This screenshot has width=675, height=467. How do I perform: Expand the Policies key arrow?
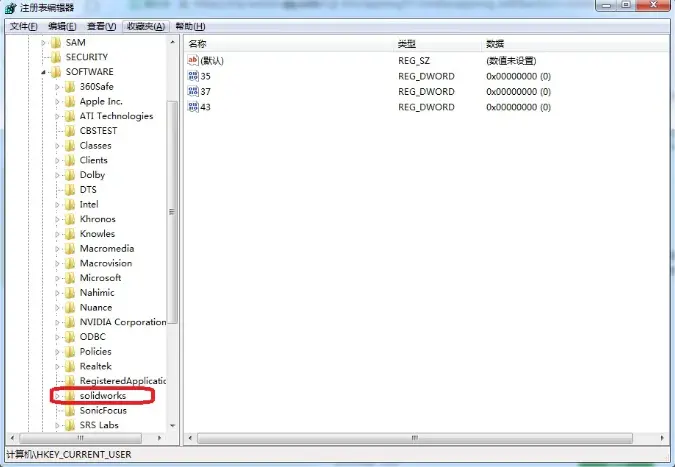click(x=57, y=352)
